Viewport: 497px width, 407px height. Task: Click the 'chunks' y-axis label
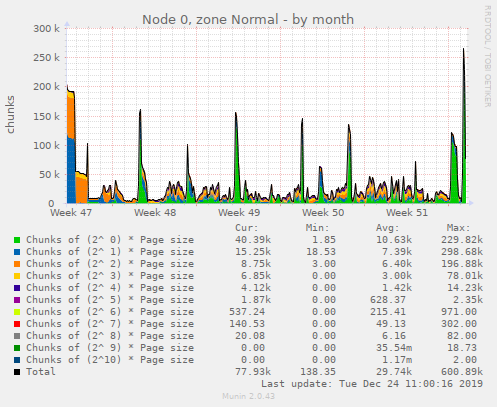(x=10, y=115)
